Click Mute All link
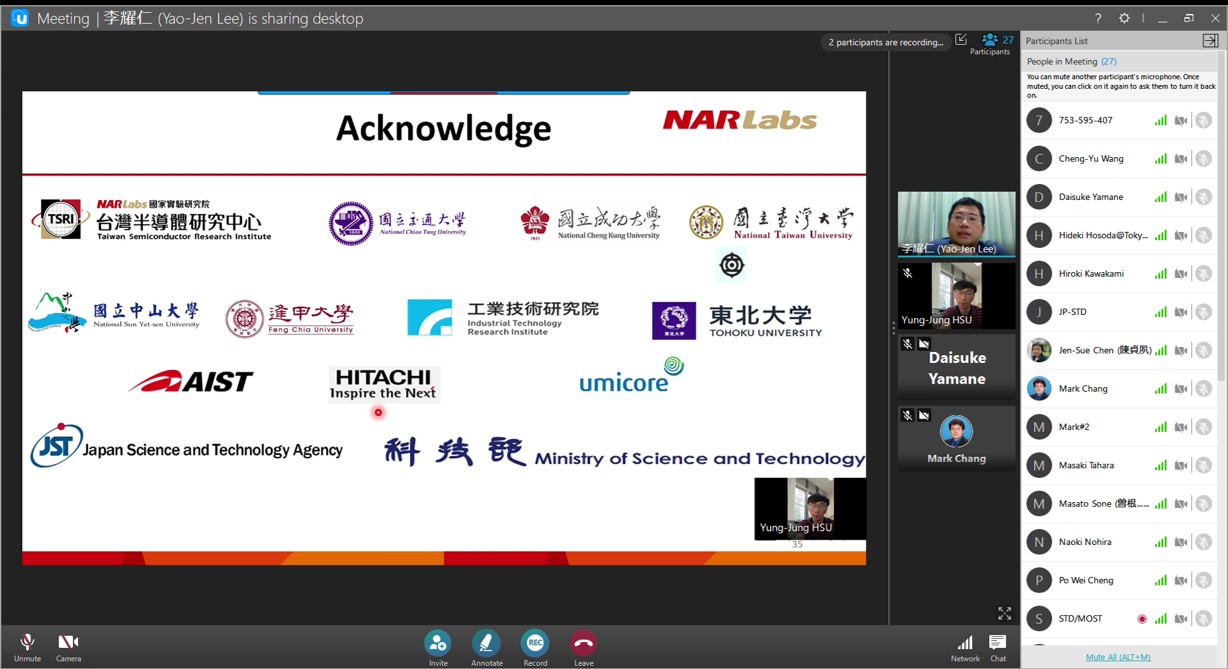1228x669 pixels. click(1118, 657)
